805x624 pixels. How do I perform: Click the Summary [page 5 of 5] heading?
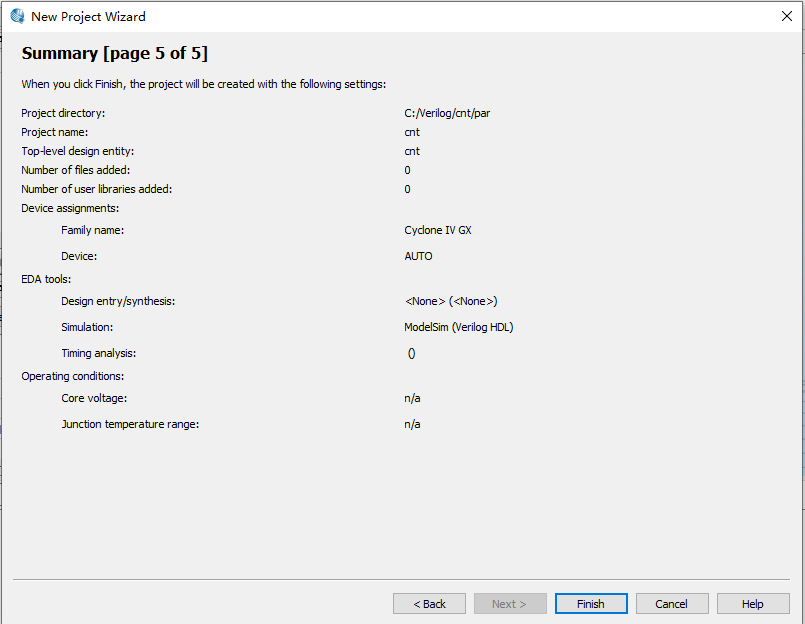click(x=114, y=53)
